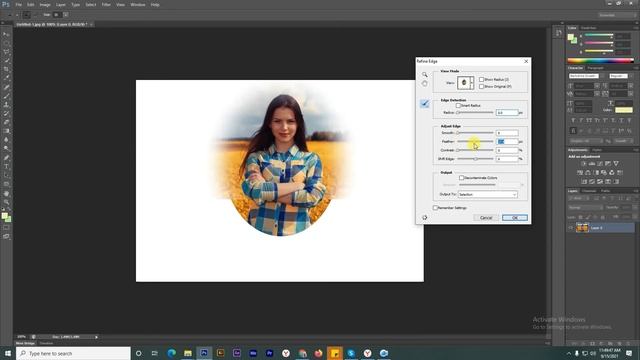Open the File menu
The width and height of the screenshot is (640, 360).
click(18, 4)
